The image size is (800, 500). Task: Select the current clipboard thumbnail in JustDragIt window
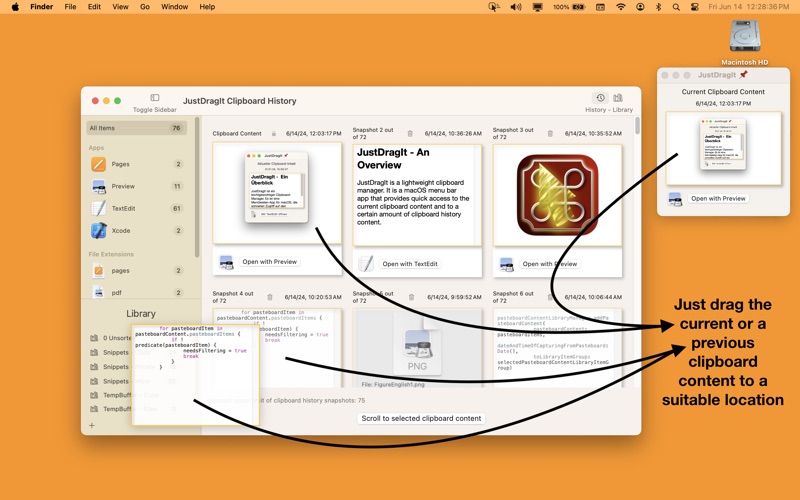(723, 148)
